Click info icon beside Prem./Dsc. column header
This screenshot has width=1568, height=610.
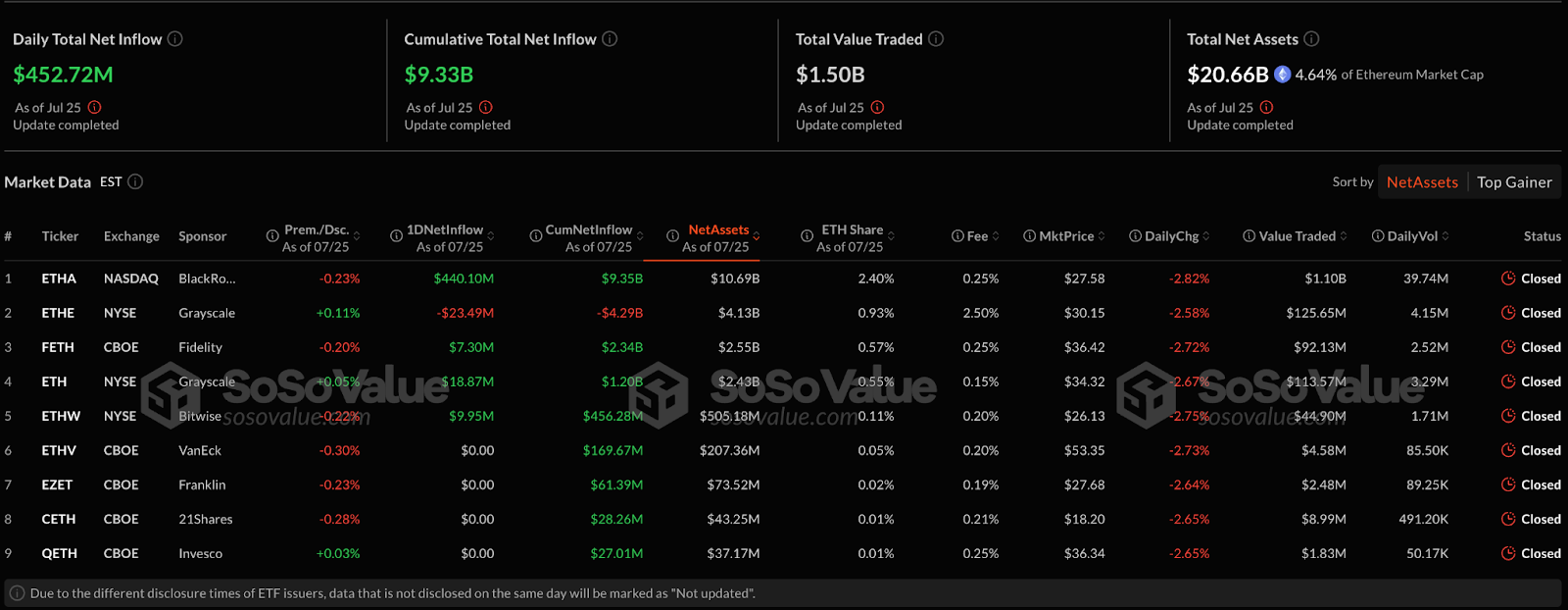click(x=272, y=236)
